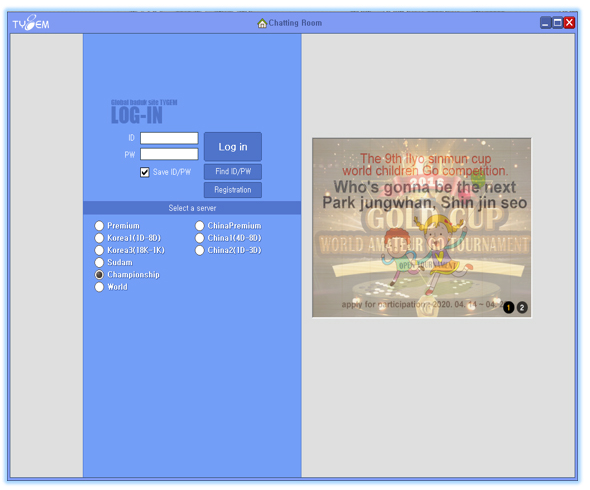Focus the ID input field
590x490 pixels.
tap(169, 138)
